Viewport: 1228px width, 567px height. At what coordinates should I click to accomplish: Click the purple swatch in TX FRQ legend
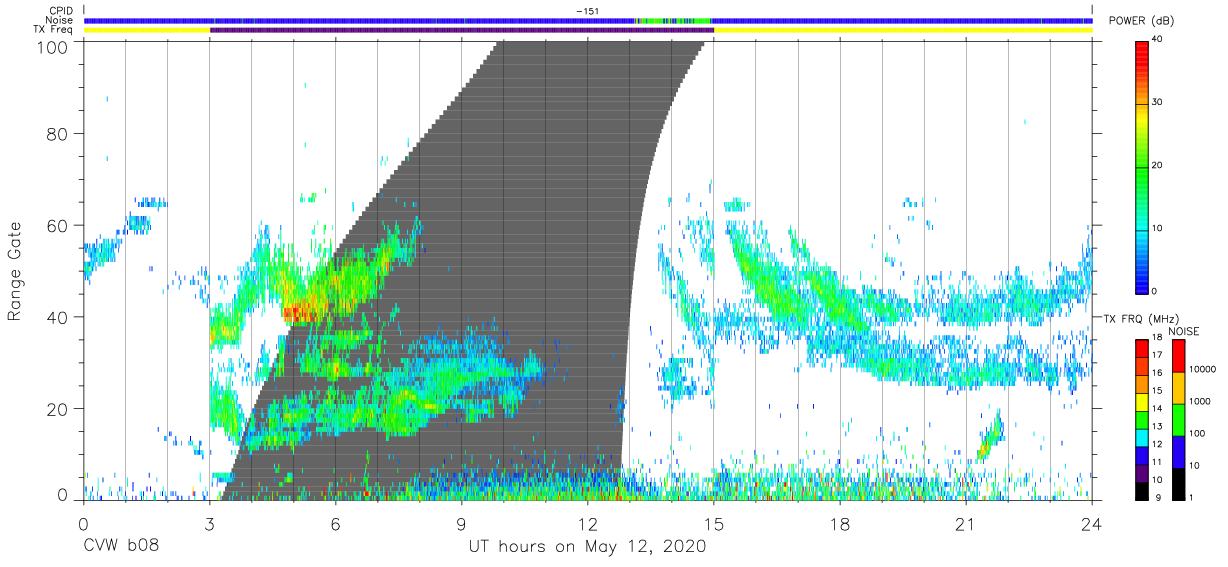pos(1142,473)
